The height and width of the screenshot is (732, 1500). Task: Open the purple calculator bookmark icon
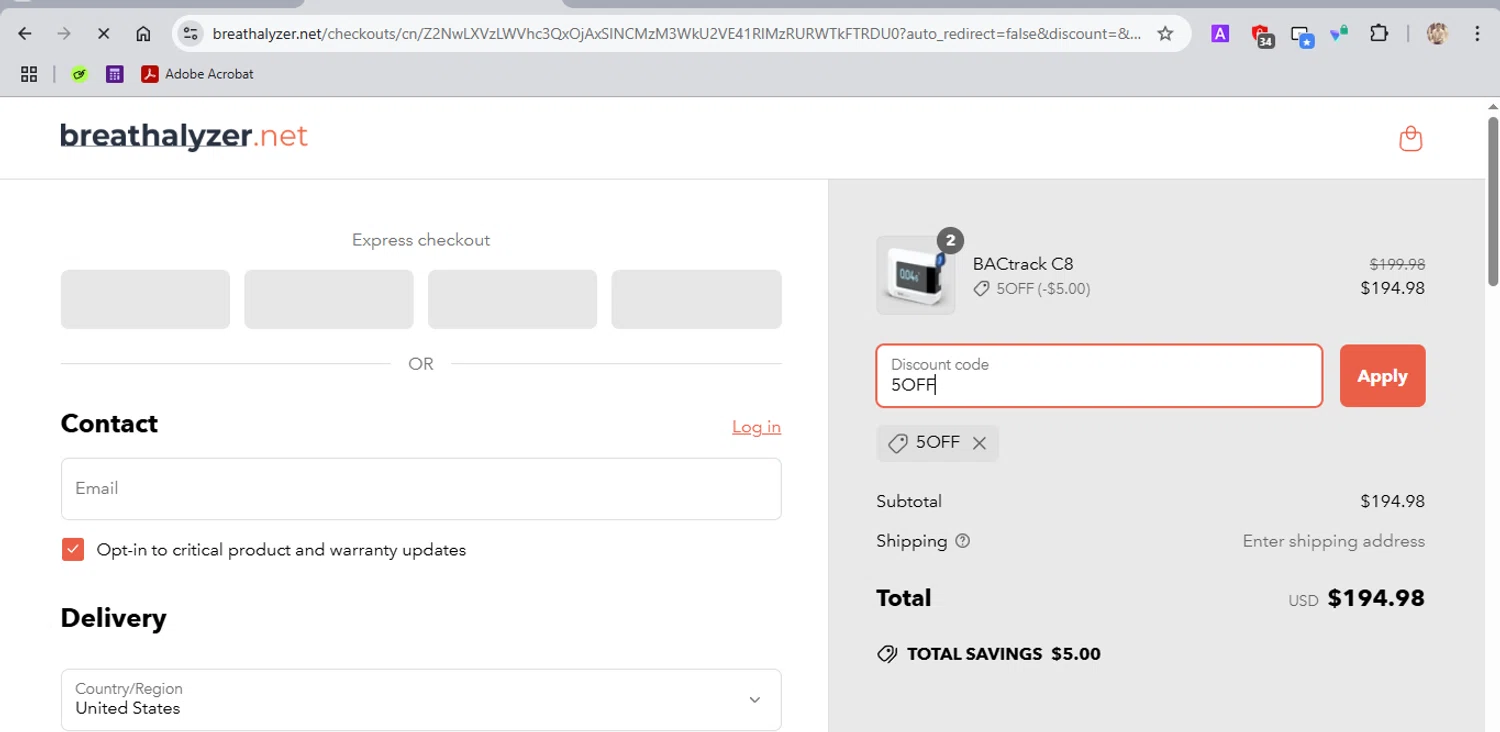(115, 73)
